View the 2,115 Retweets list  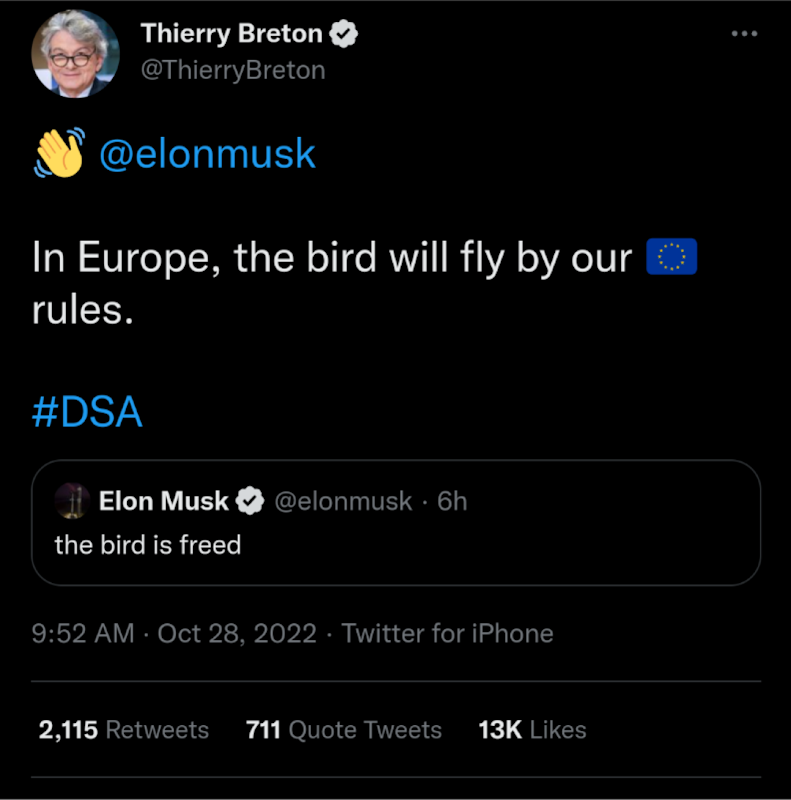(124, 730)
